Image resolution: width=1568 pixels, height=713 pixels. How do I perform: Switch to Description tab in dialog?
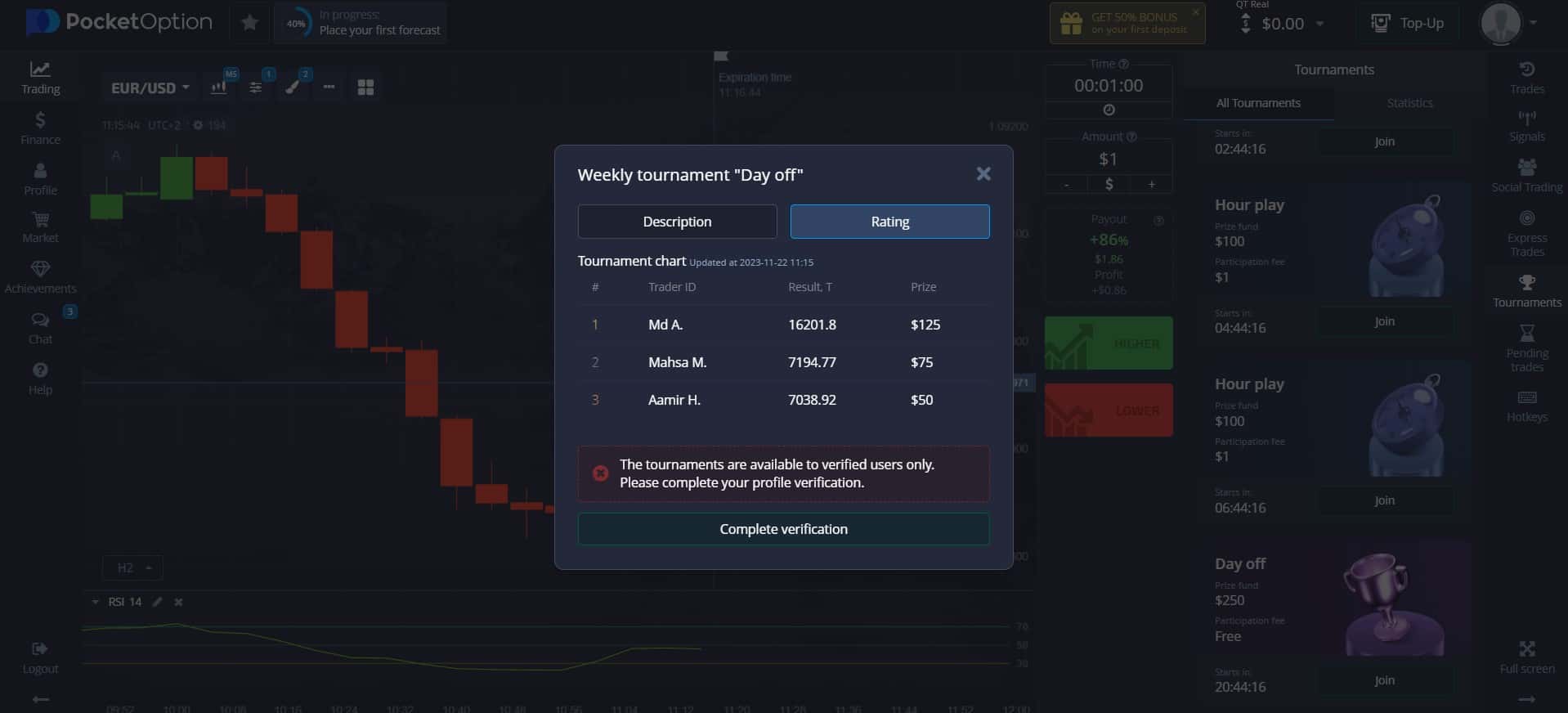point(677,222)
